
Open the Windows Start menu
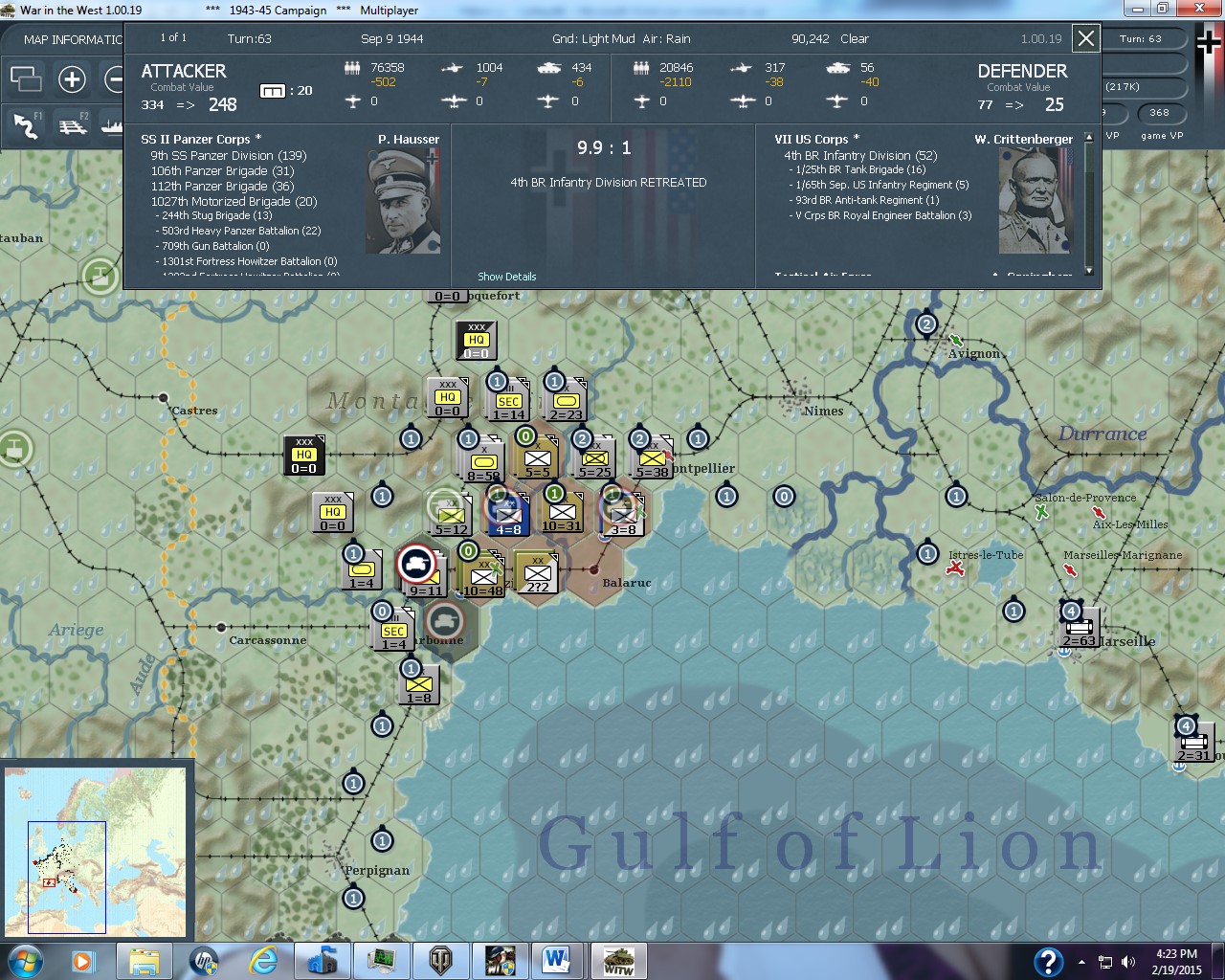click(24, 961)
